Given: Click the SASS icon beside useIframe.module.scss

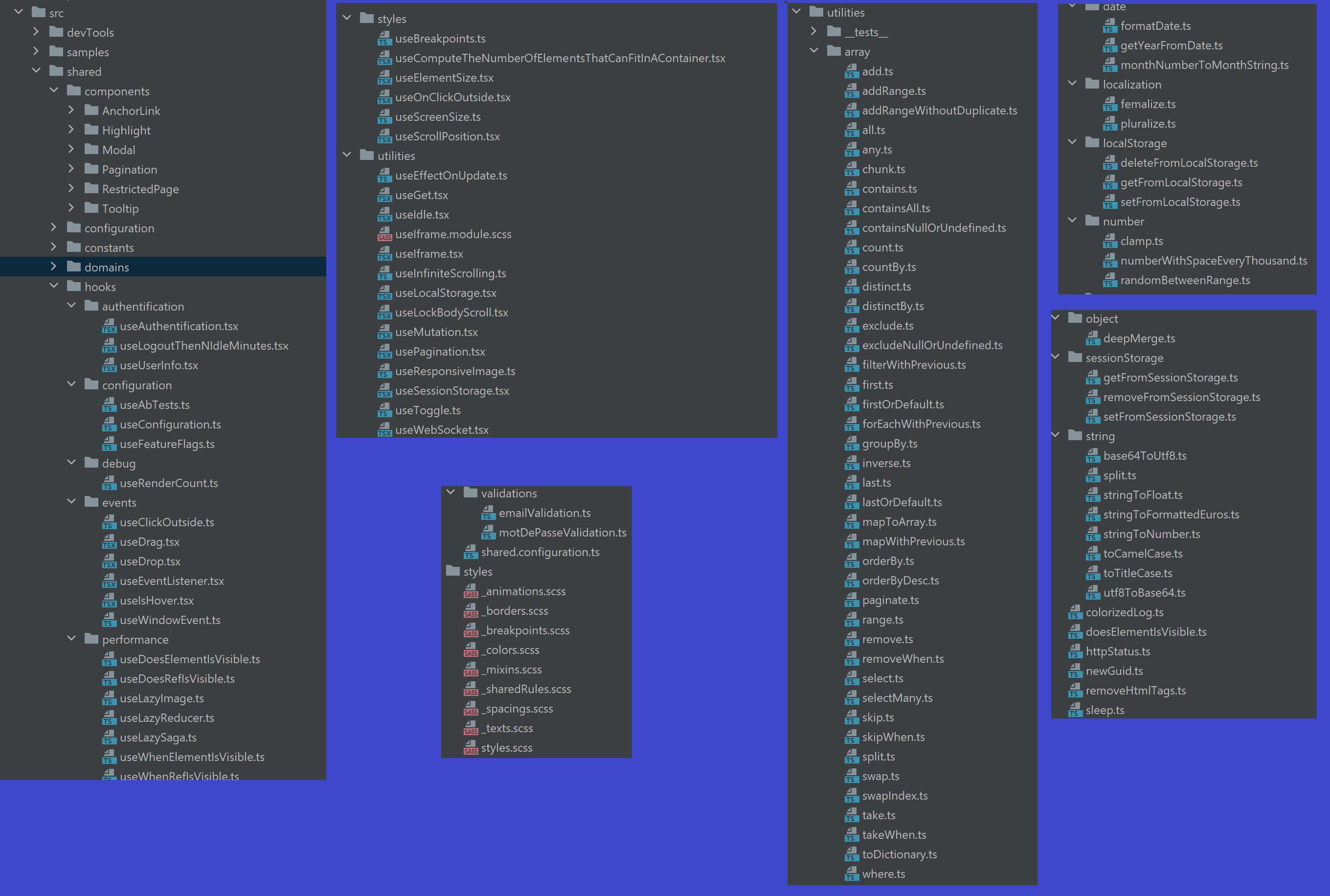Looking at the screenshot, I should (384, 234).
